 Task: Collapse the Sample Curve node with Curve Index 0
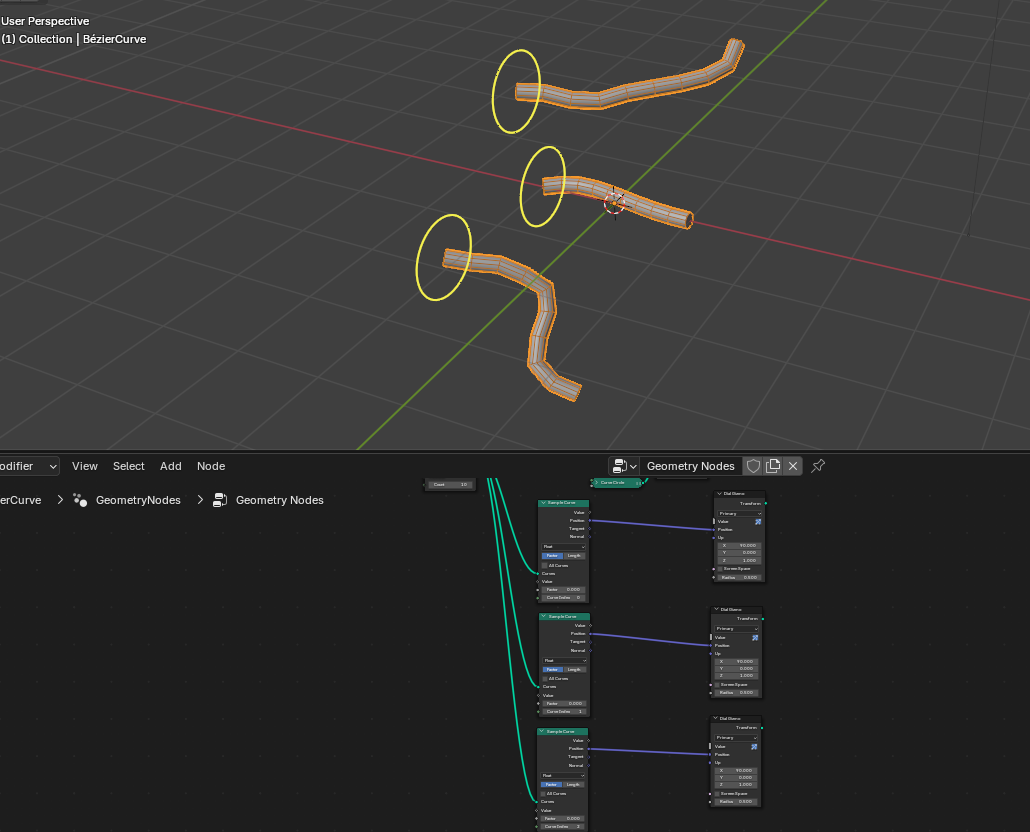(x=543, y=503)
